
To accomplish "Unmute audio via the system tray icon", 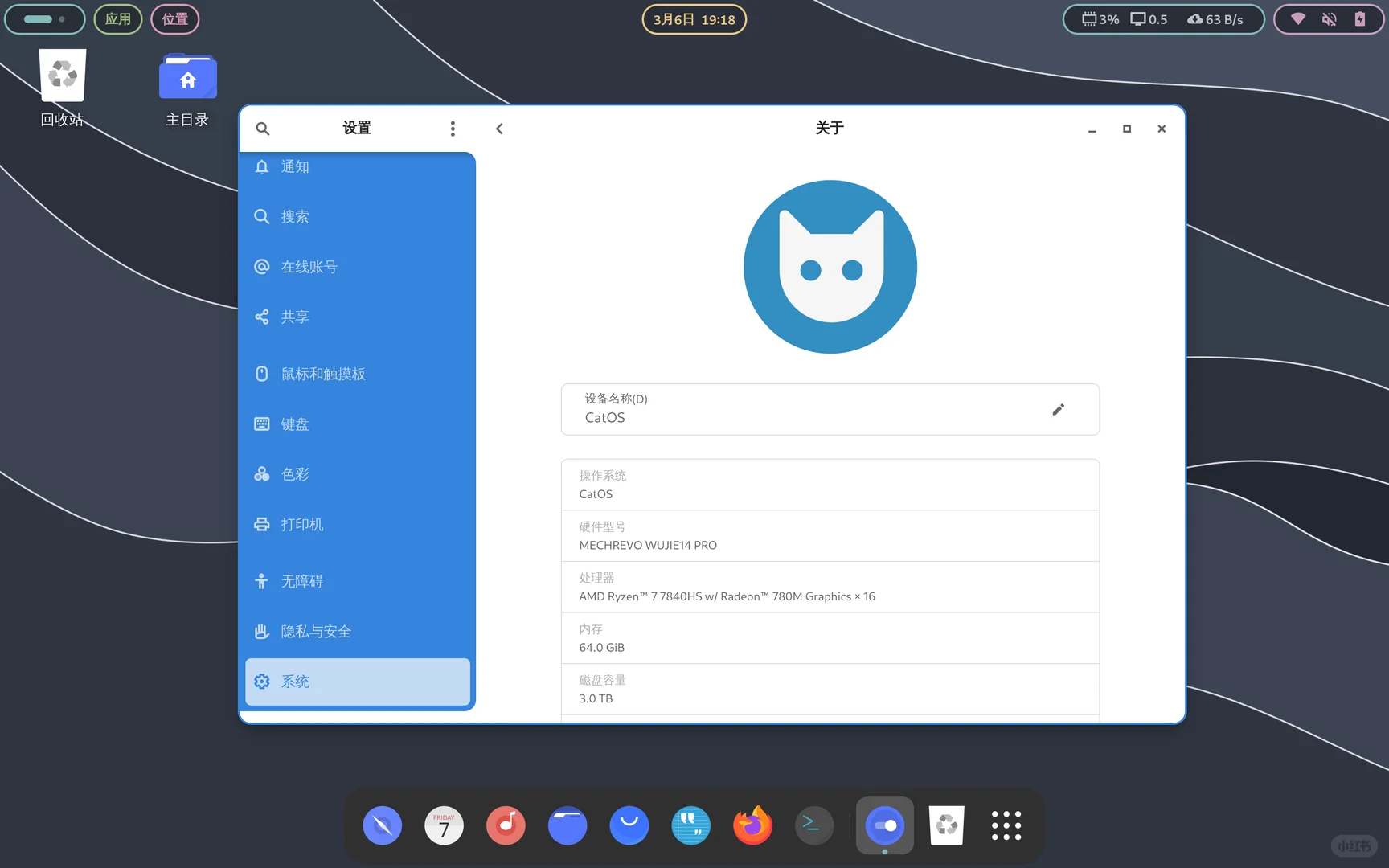I will 1329,18.
